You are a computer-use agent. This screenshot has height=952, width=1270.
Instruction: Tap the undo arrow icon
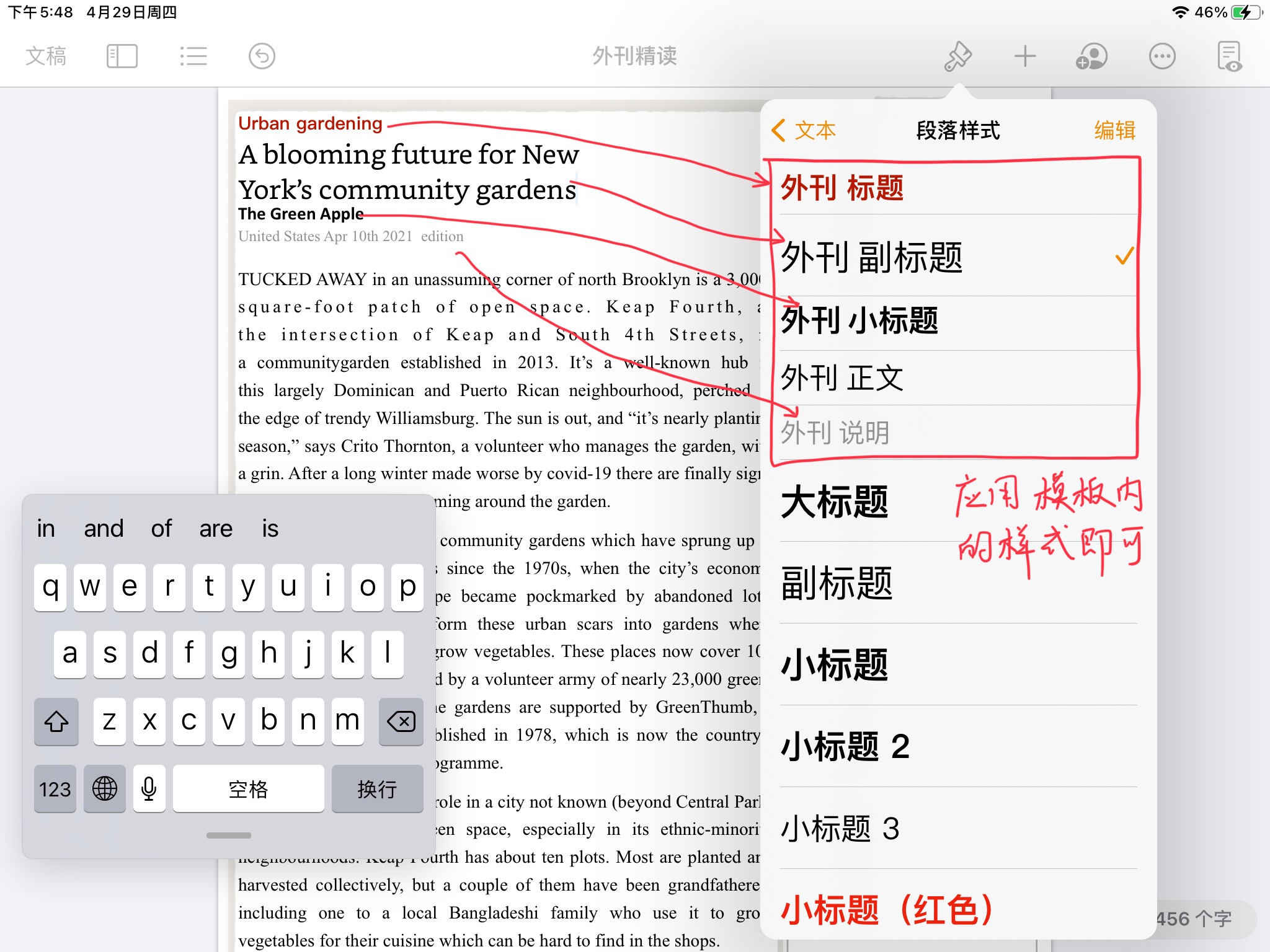click(262, 56)
